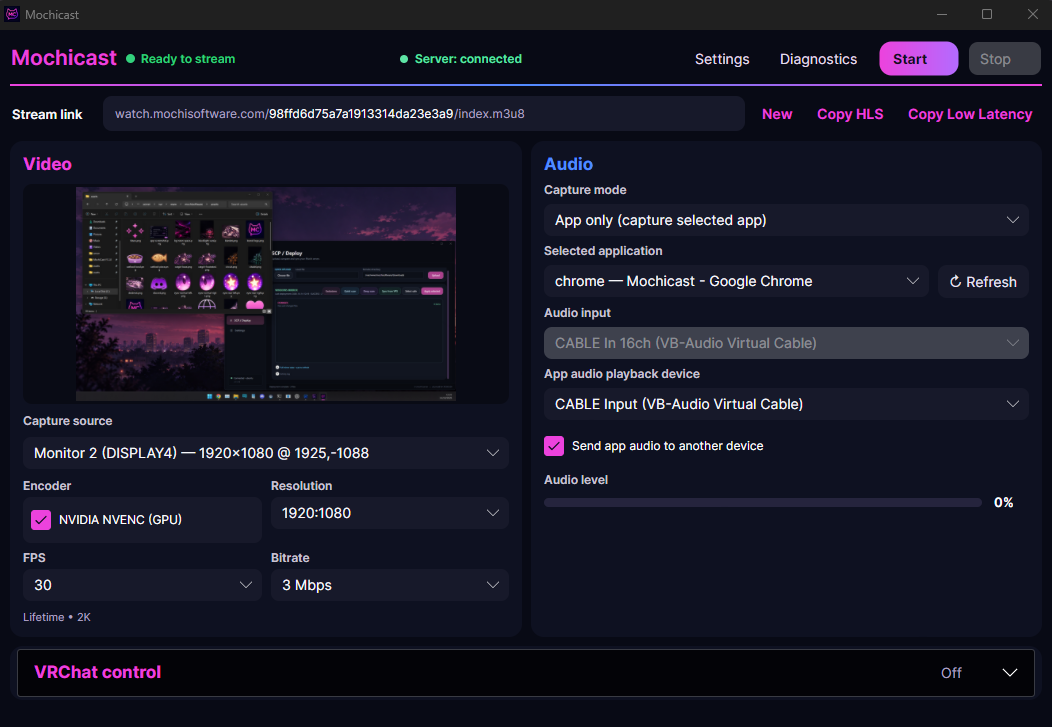Click the Server: connected status text
Image resolution: width=1052 pixels, height=727 pixels.
468,59
